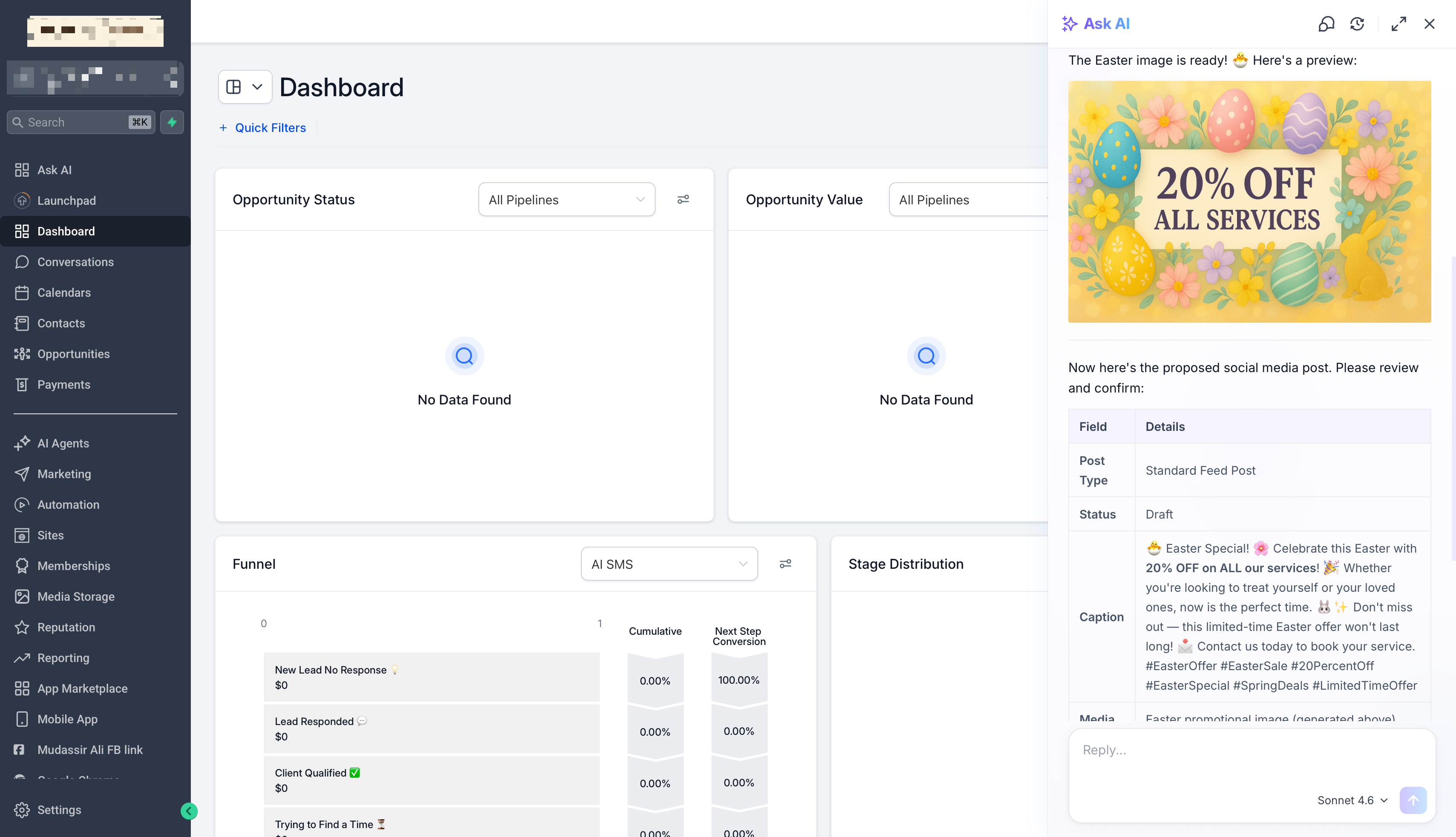Open Conversations in the sidebar
Screen dimensions: 1456x837
pos(75,262)
